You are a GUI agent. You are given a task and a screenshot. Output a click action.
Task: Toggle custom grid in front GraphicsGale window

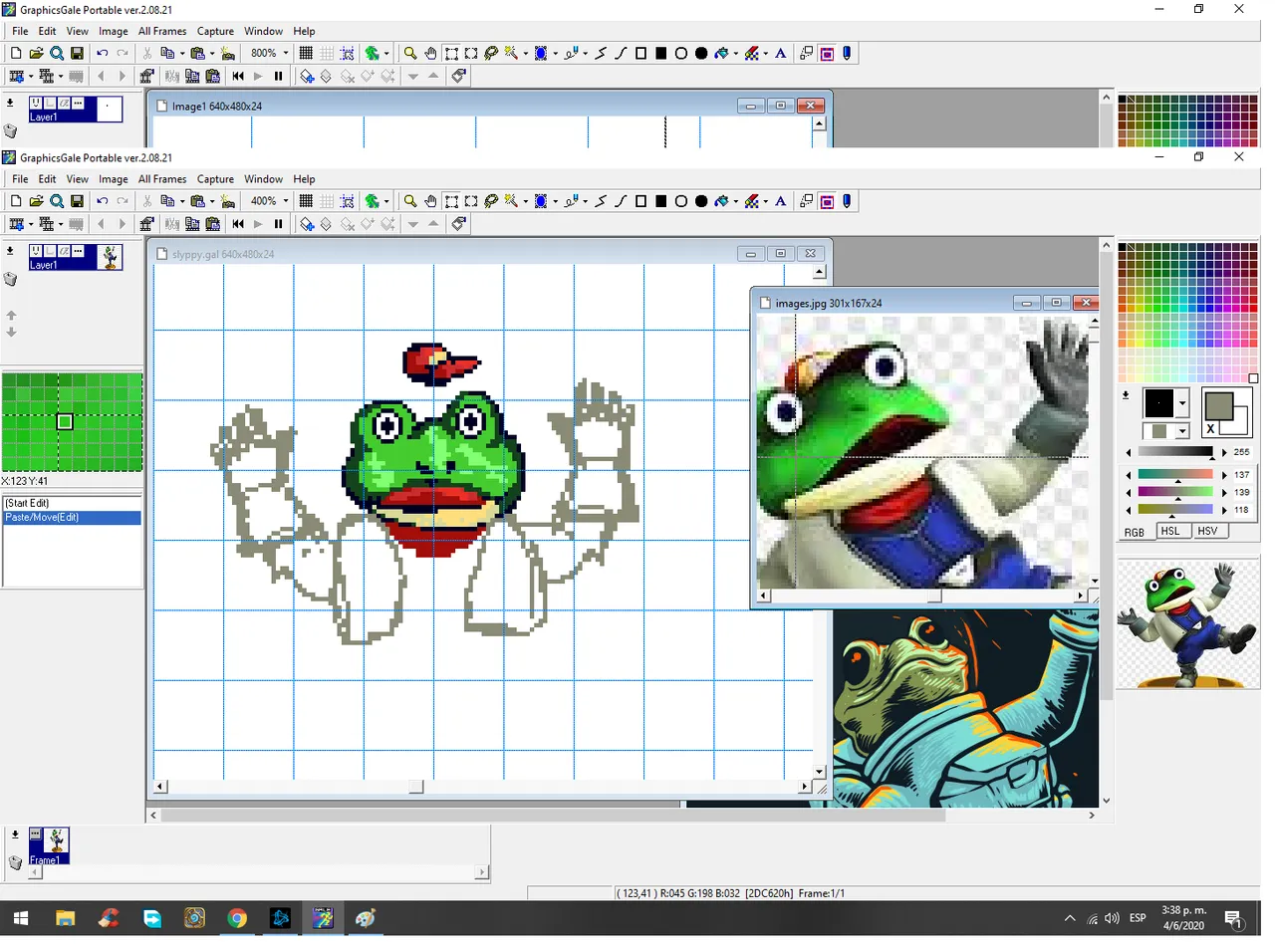tap(327, 201)
